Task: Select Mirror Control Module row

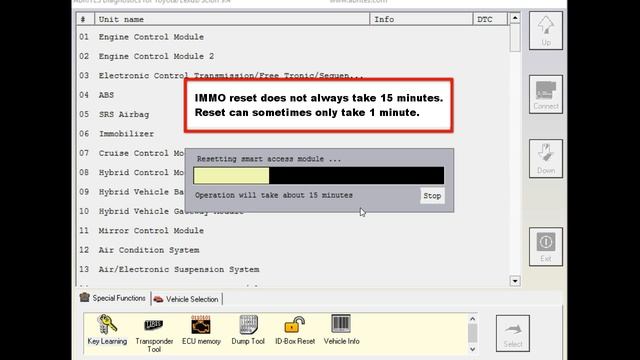Action: 292,231
